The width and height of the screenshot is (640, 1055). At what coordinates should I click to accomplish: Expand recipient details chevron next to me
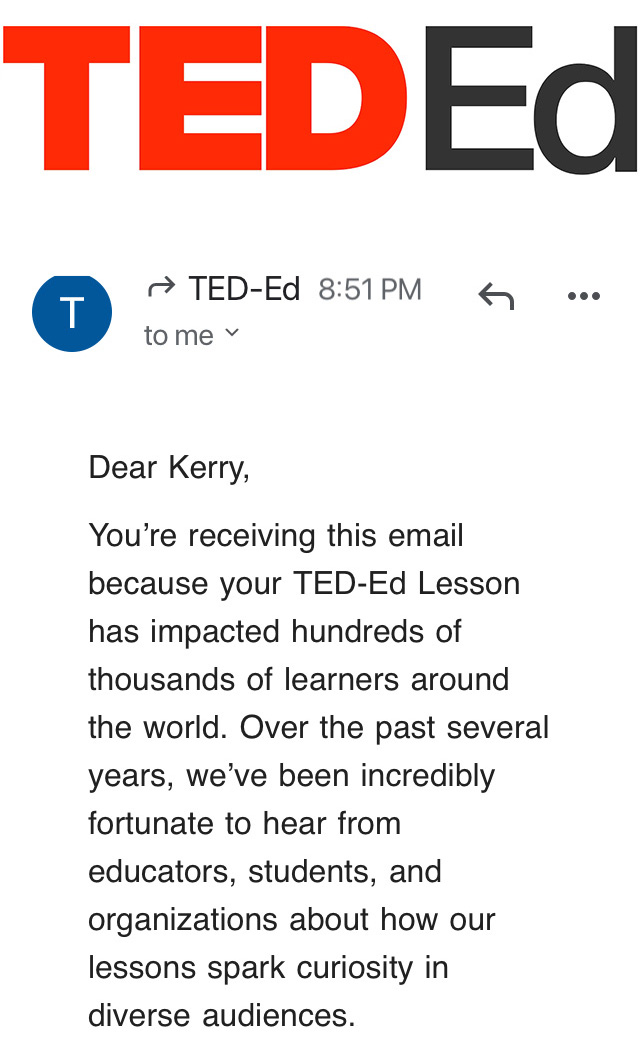coord(232,333)
